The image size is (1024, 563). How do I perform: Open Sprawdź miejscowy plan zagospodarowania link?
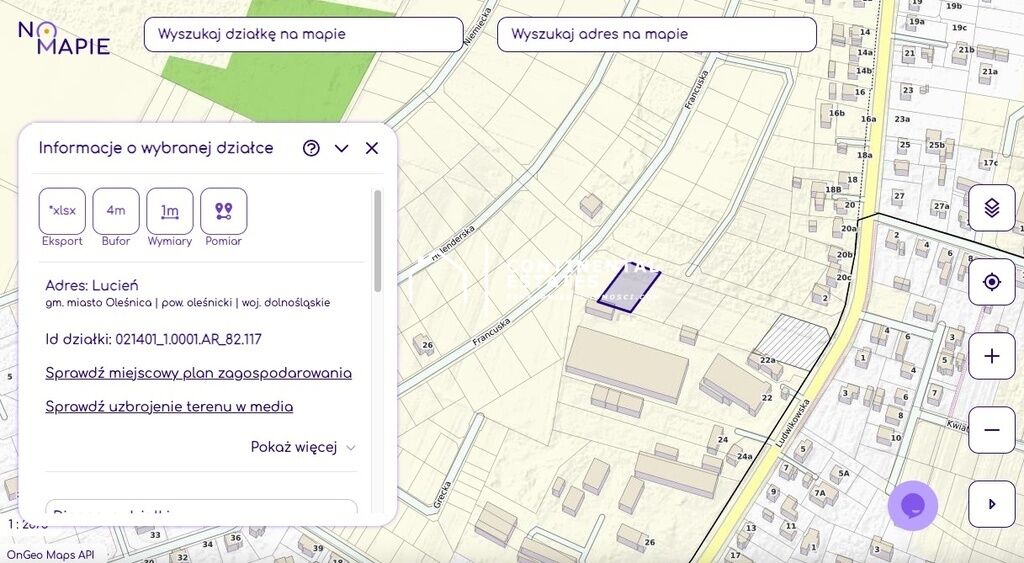click(x=198, y=373)
